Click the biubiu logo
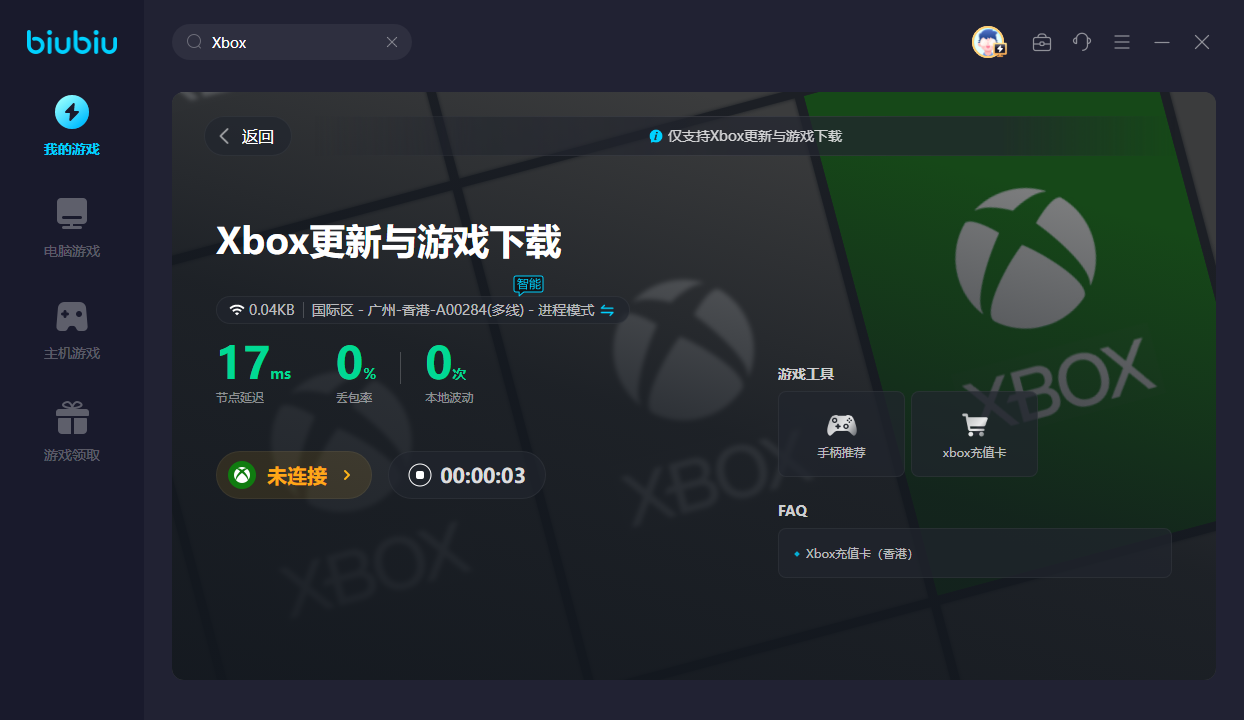1244x720 pixels. click(x=72, y=42)
